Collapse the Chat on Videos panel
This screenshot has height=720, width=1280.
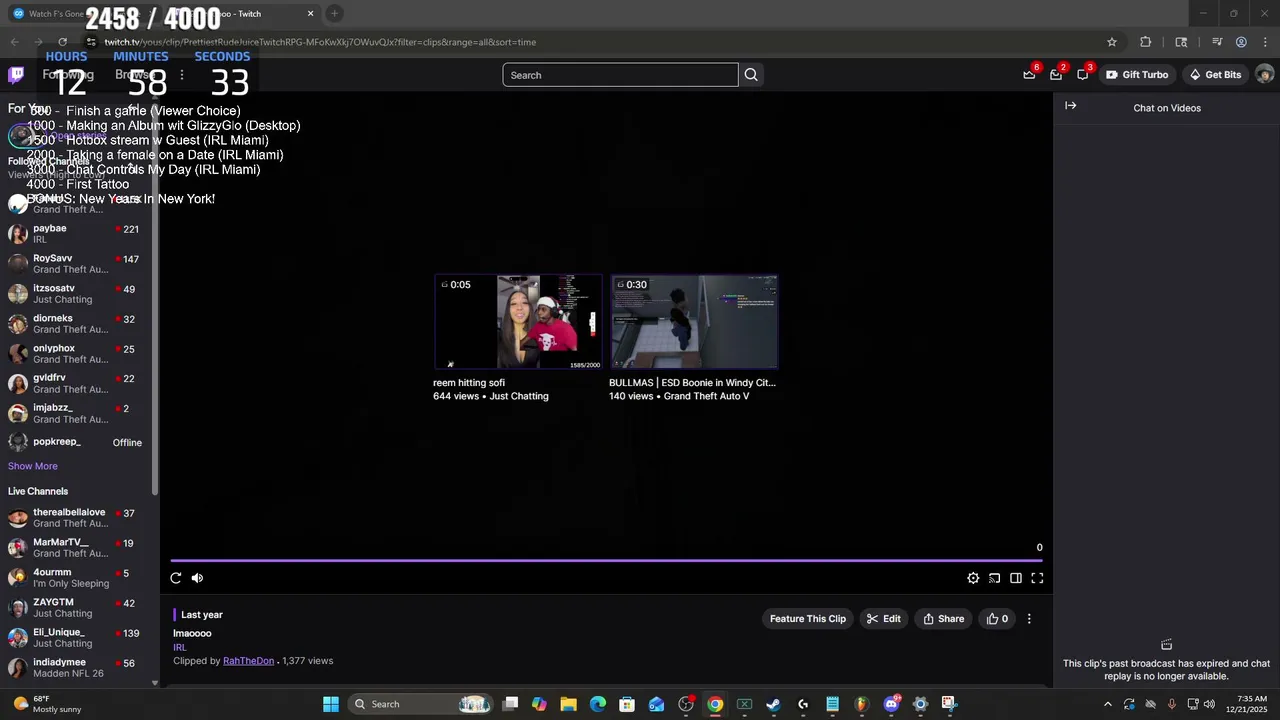point(1071,106)
